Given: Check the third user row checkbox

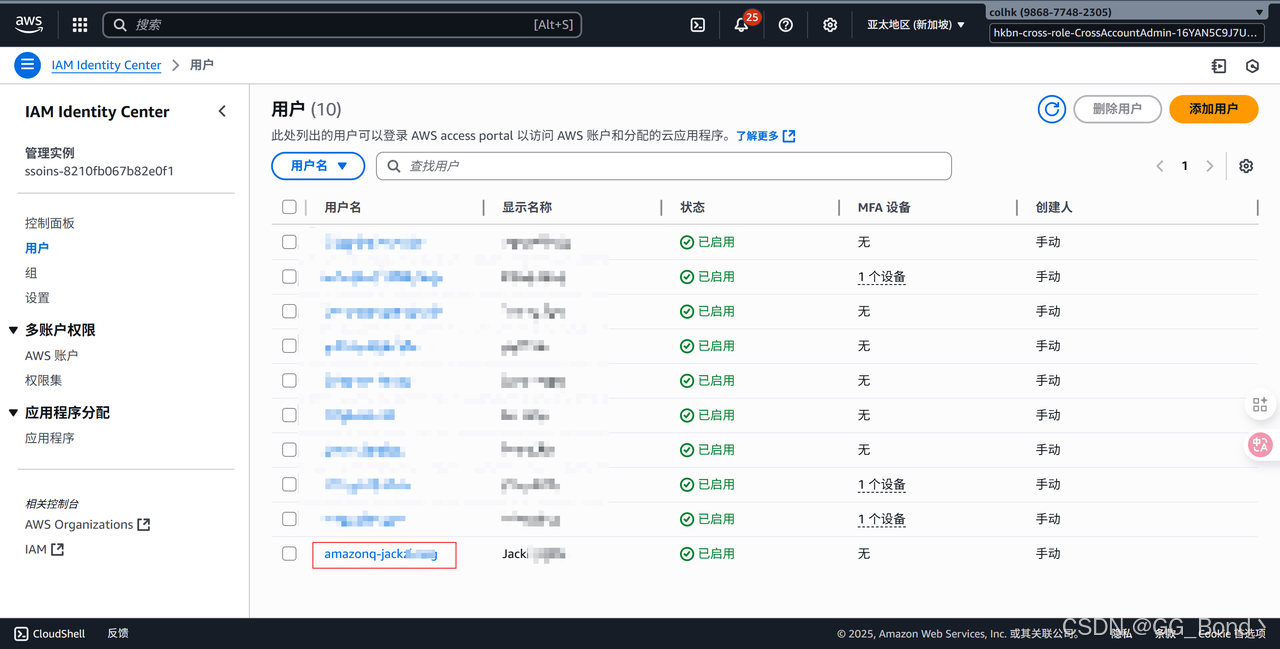Looking at the screenshot, I should tap(289, 311).
